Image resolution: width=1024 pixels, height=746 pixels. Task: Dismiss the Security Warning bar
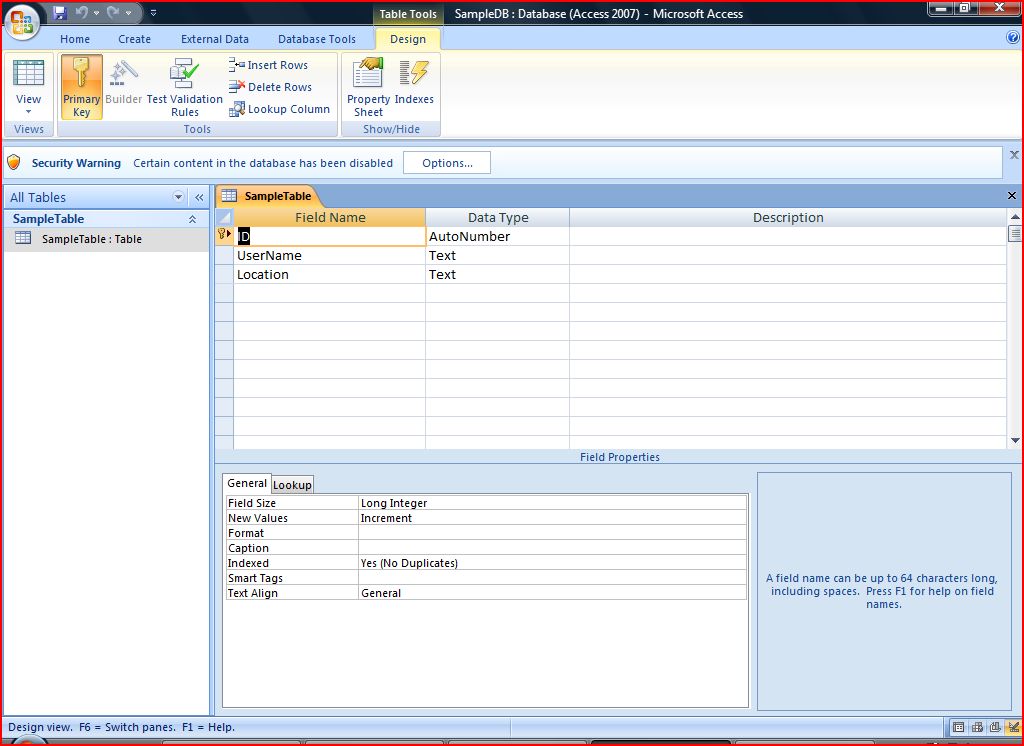click(1014, 155)
